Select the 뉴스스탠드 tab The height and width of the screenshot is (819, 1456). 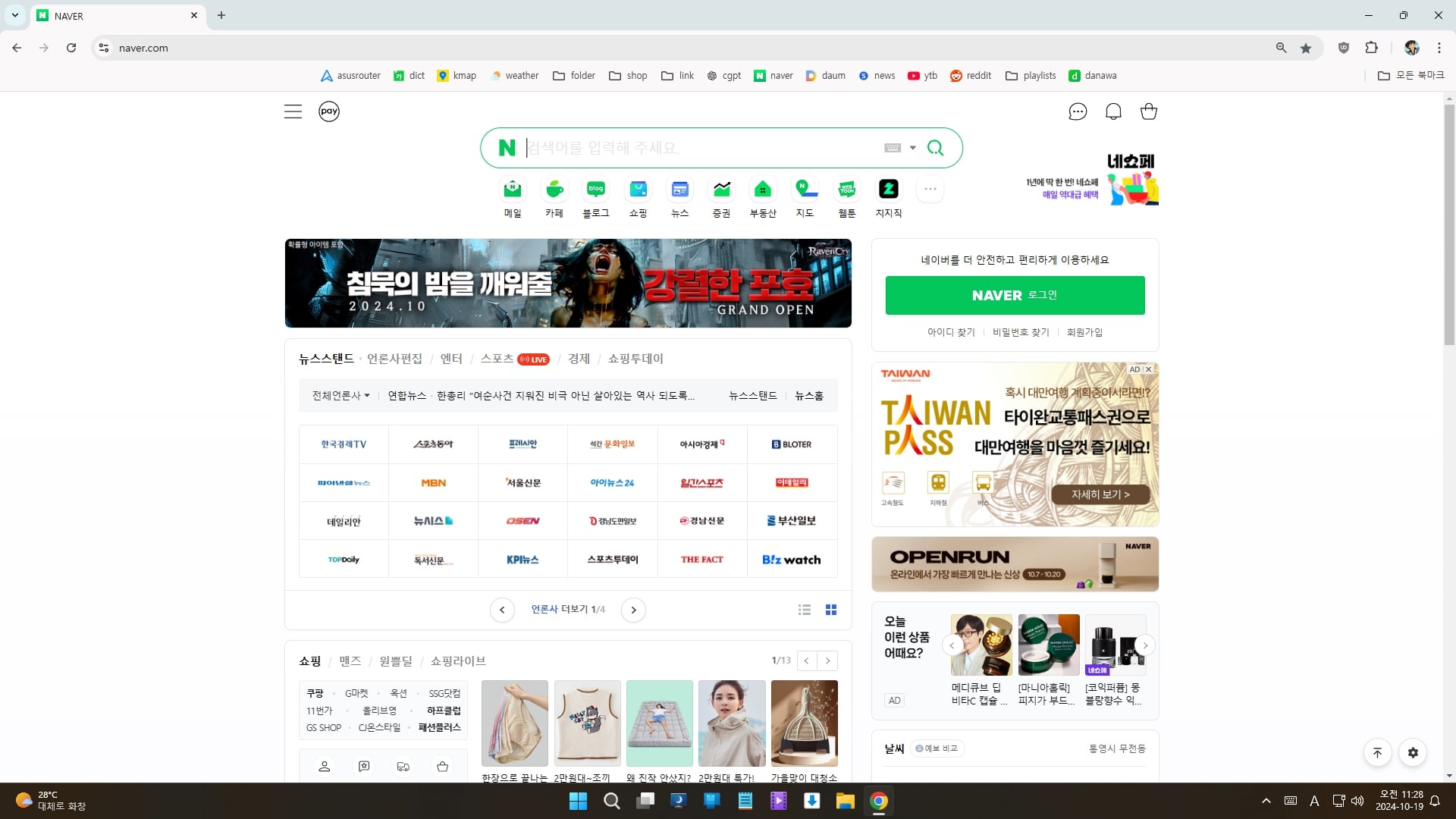click(326, 359)
